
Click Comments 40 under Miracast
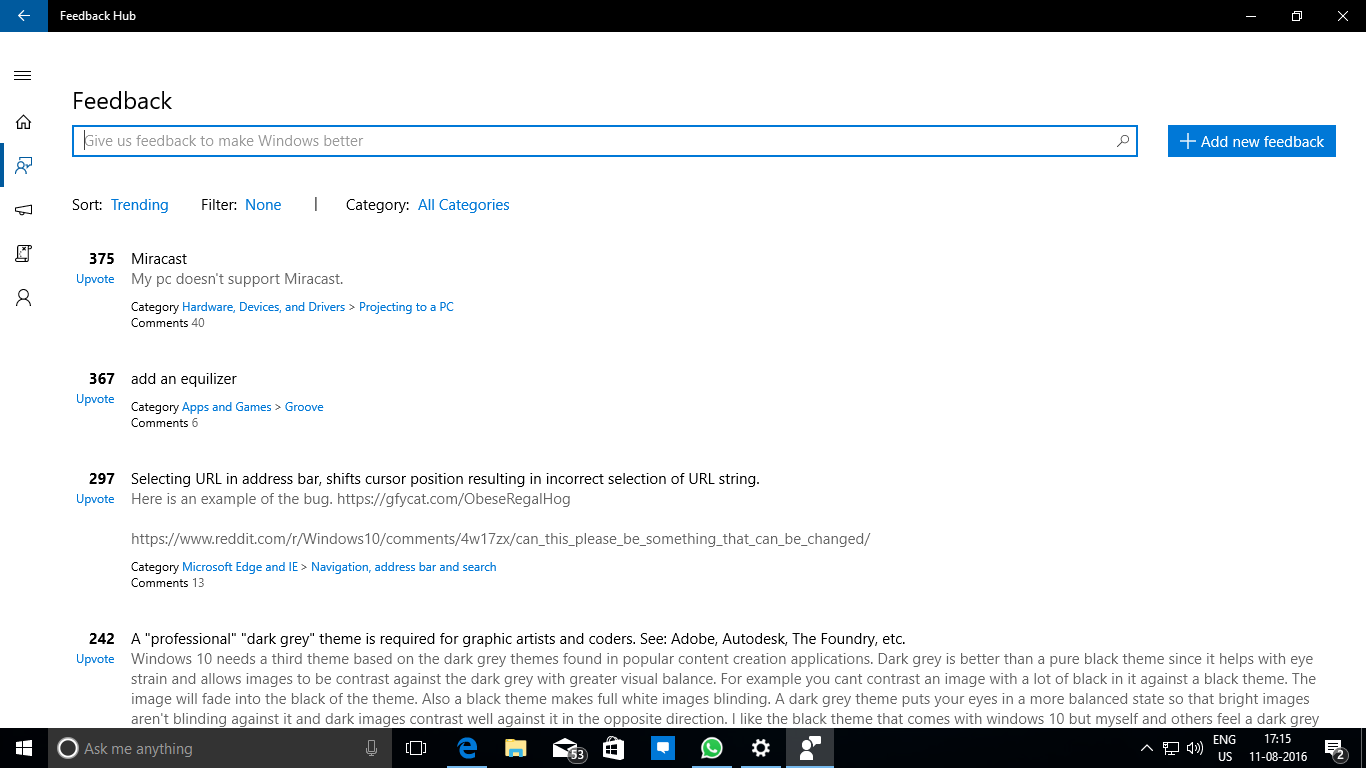point(167,323)
